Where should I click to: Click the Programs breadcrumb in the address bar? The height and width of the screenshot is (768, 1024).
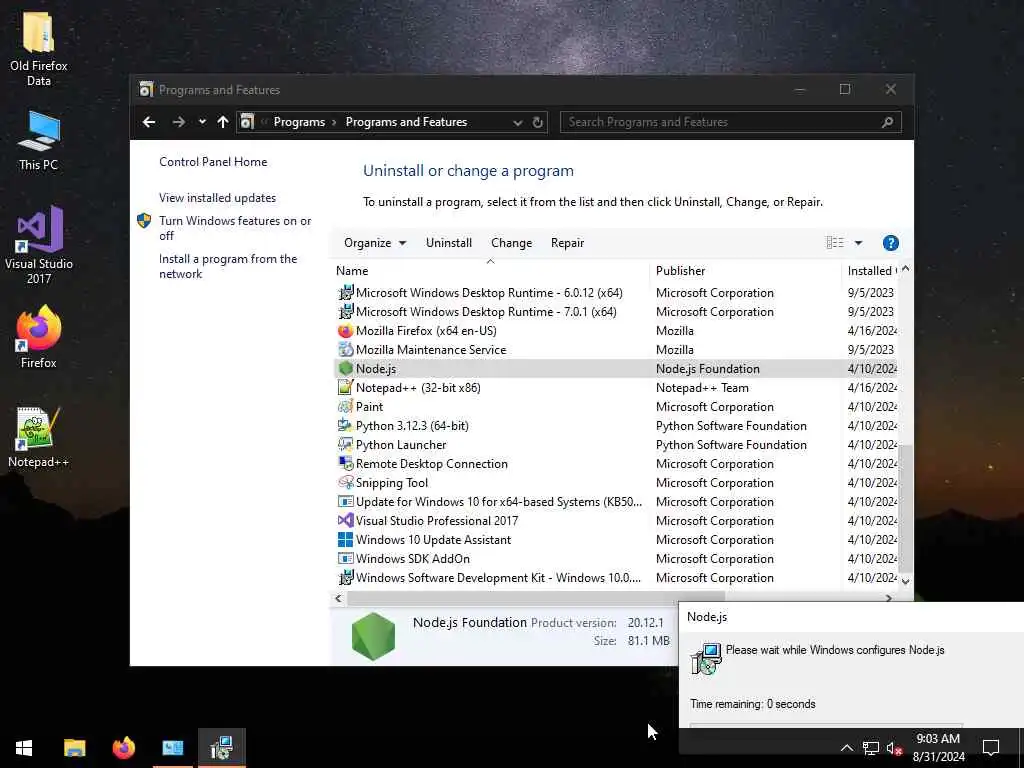coord(299,122)
